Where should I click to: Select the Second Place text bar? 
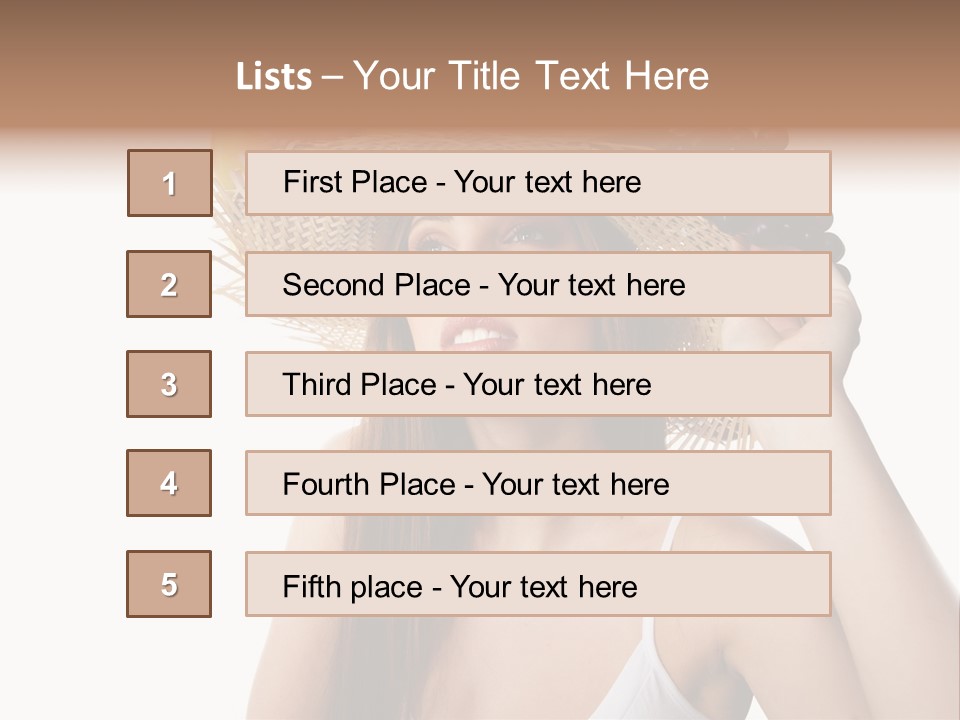tap(538, 284)
